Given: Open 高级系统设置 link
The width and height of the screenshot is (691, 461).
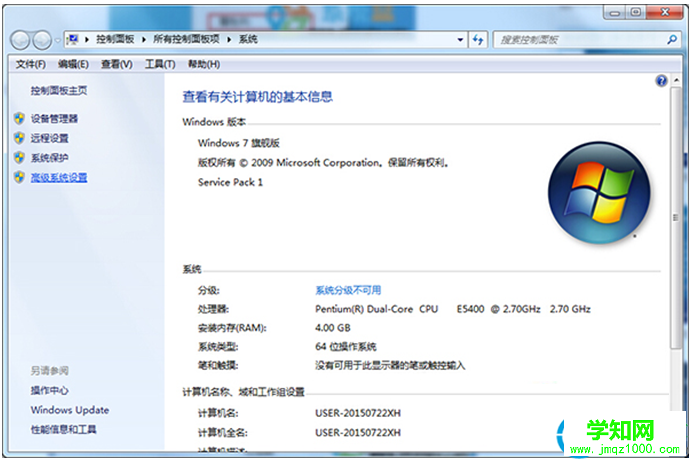Looking at the screenshot, I should tap(59, 178).
